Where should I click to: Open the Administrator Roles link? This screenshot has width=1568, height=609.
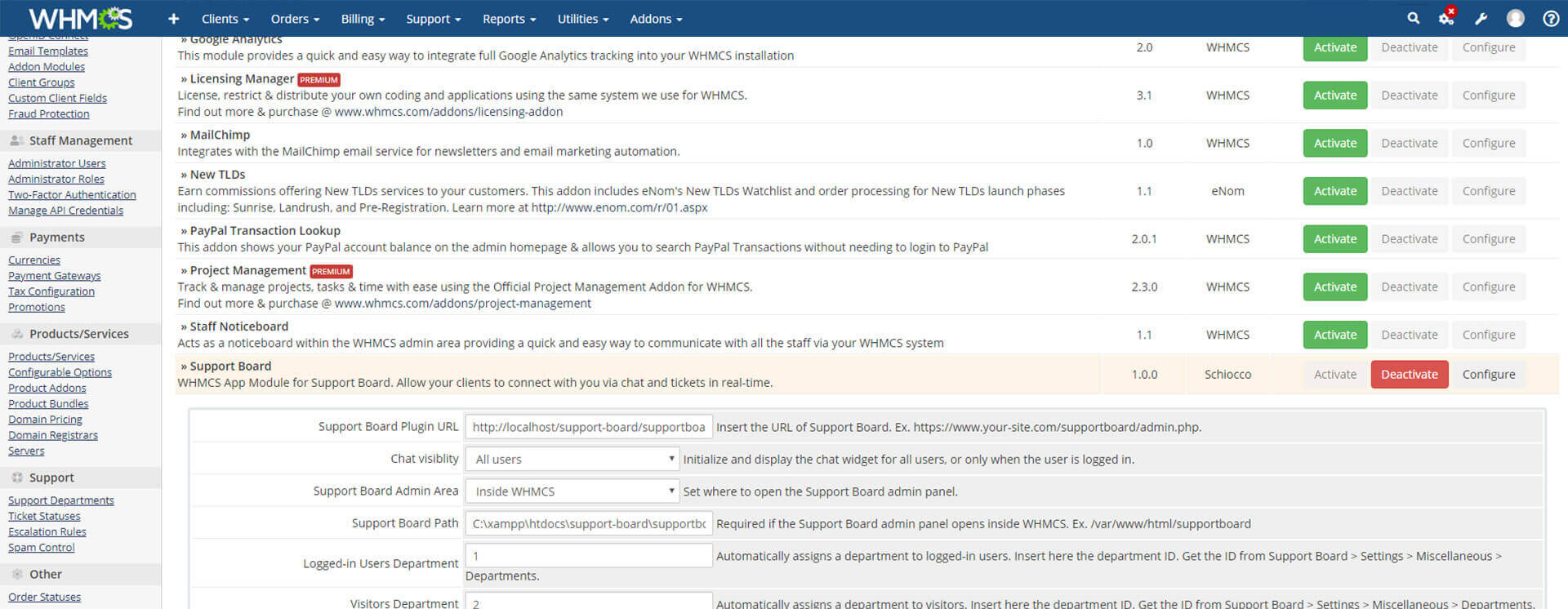tap(56, 179)
